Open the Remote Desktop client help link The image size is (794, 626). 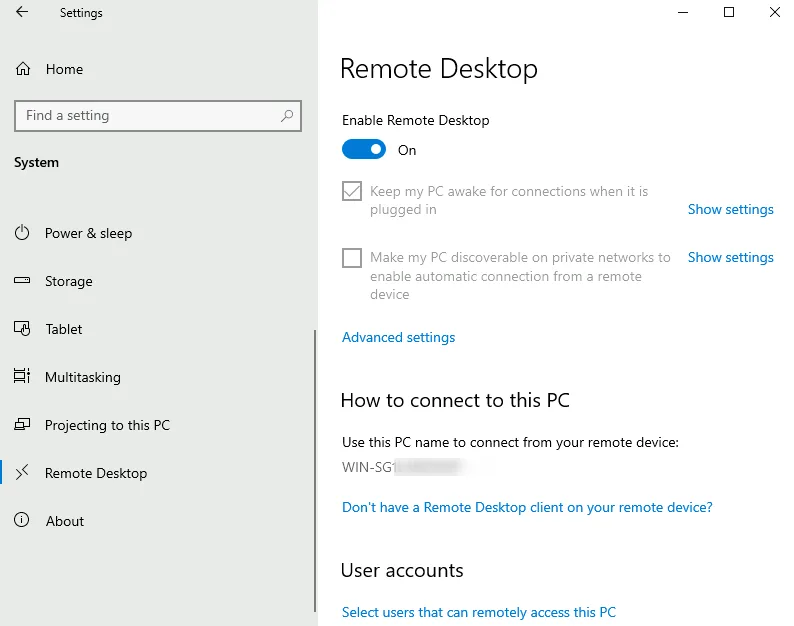(527, 507)
